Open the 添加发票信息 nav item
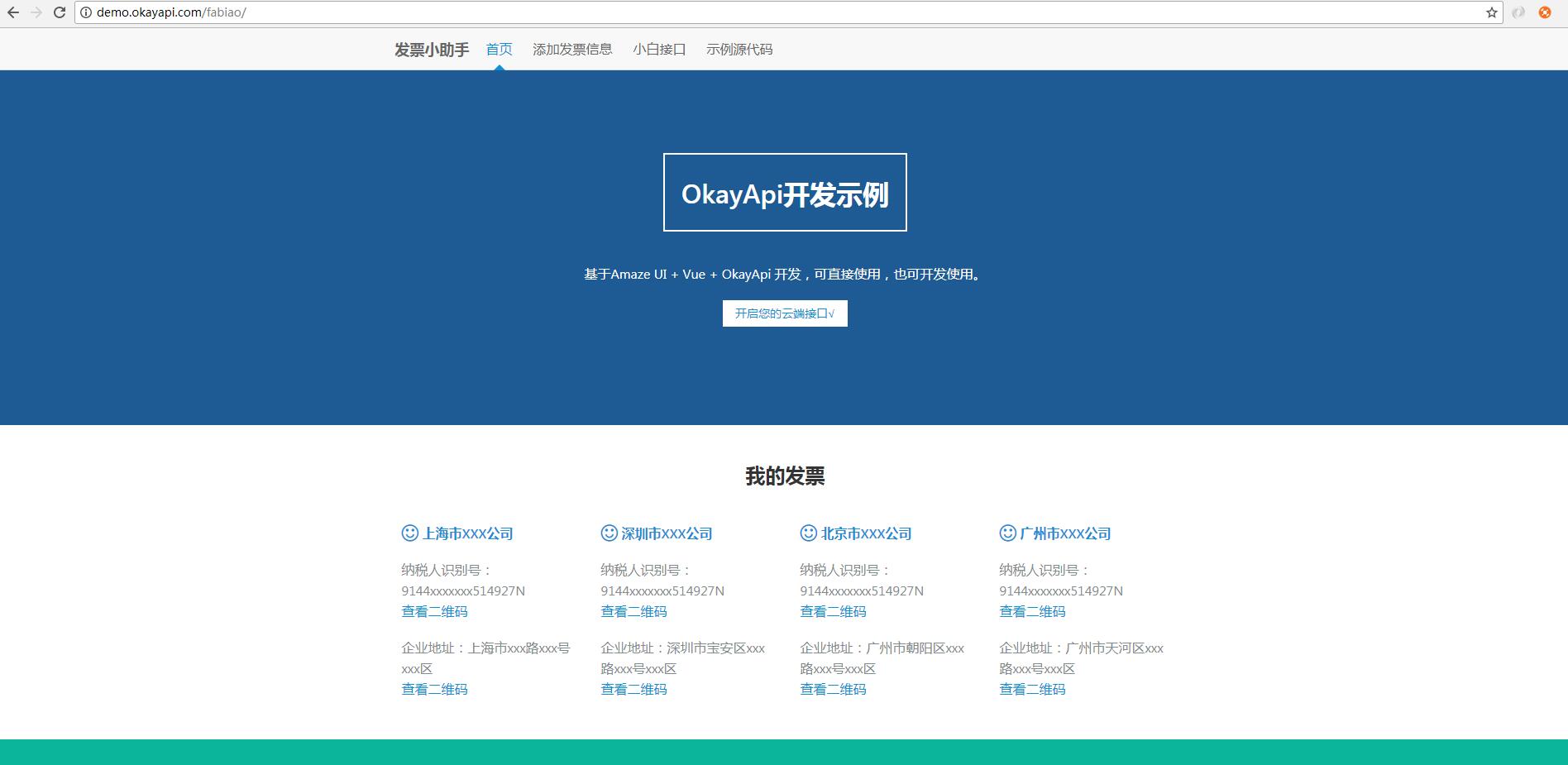 573,49
